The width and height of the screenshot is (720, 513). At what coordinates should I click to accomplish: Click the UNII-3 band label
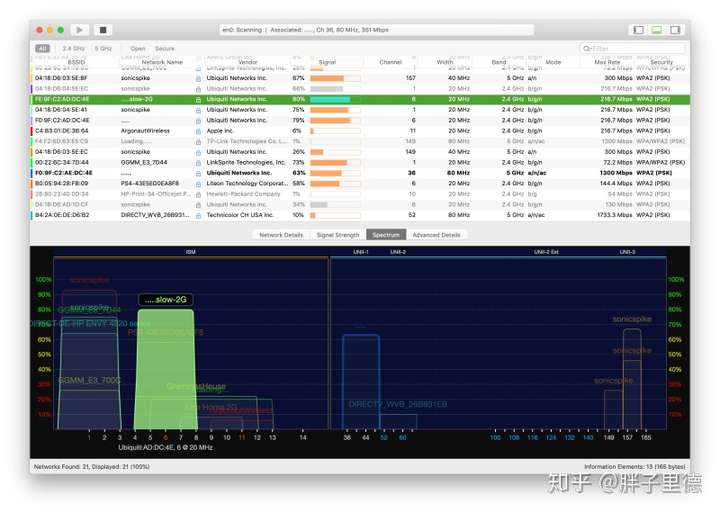(x=627, y=252)
